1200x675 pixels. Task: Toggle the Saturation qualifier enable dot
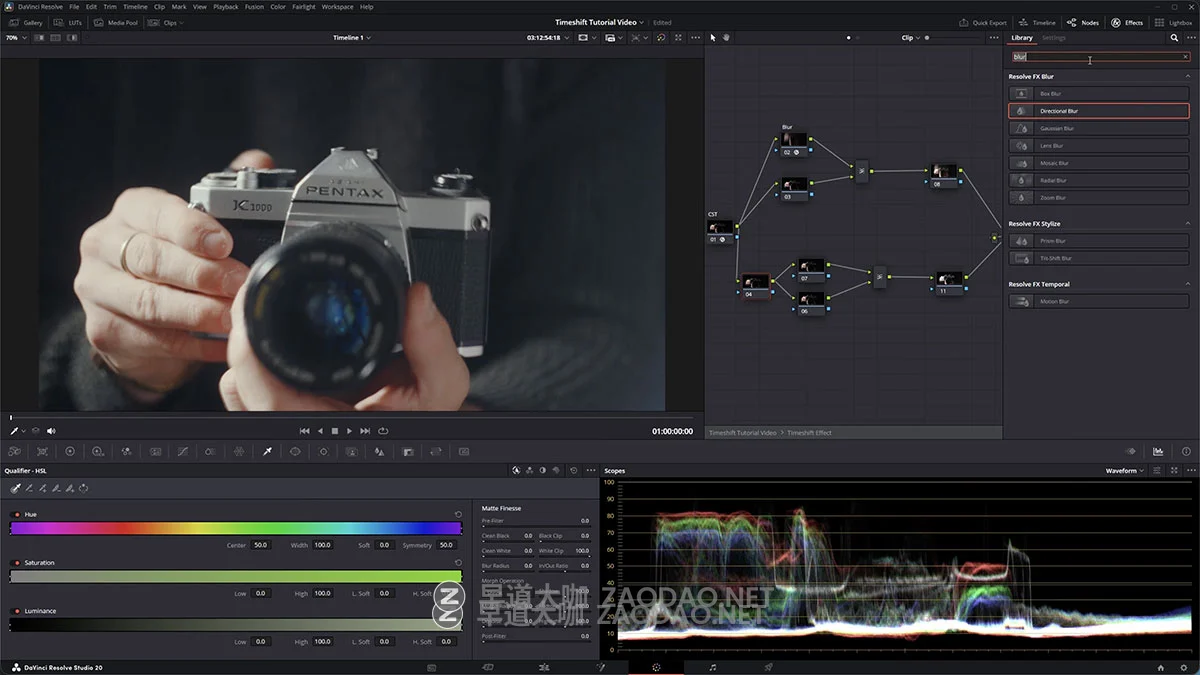click(x=15, y=563)
